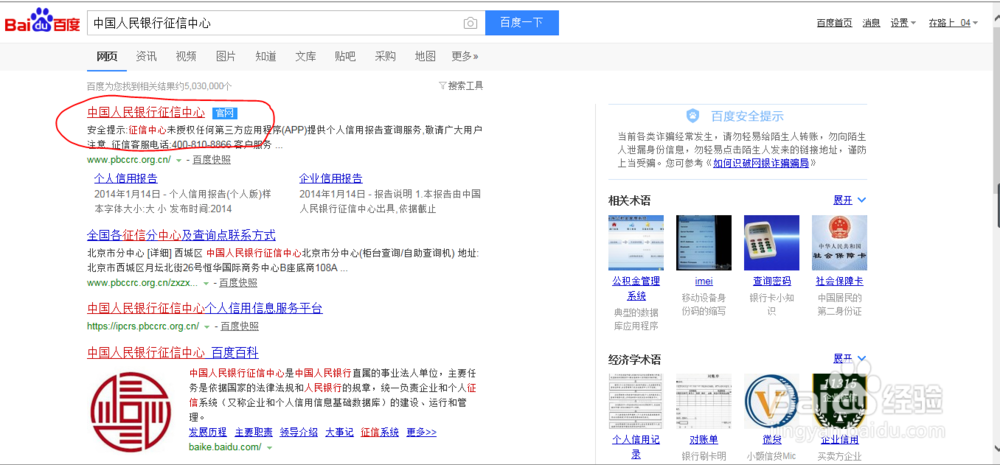This screenshot has width=1000, height=465.
Task: Open 个人信用信息服务平台 result link
Action: point(205,308)
